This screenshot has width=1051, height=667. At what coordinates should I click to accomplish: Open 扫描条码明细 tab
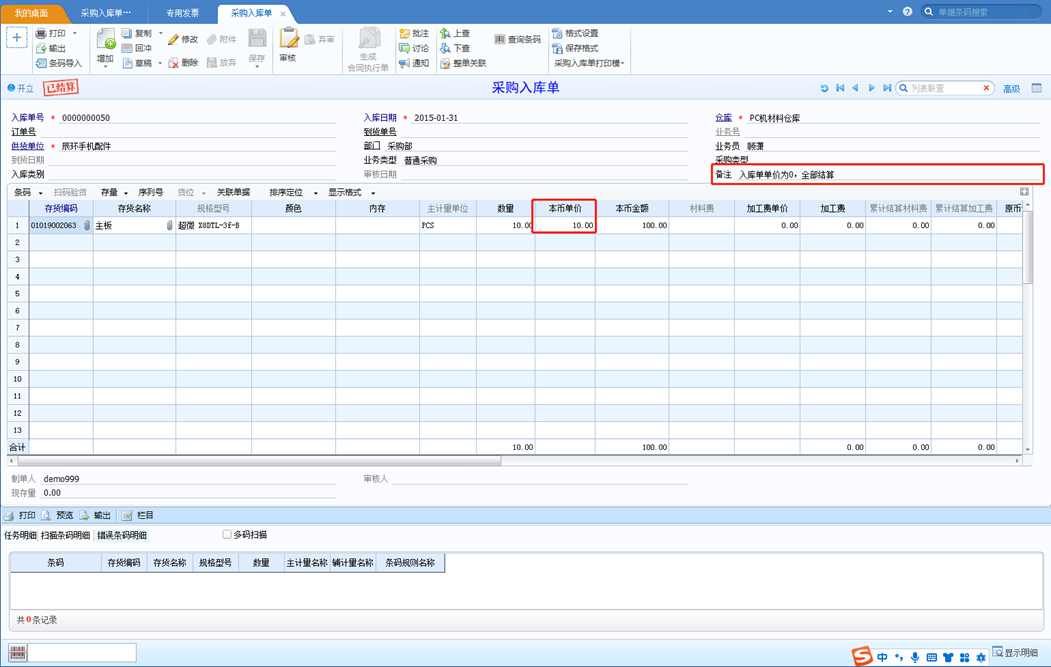point(65,535)
